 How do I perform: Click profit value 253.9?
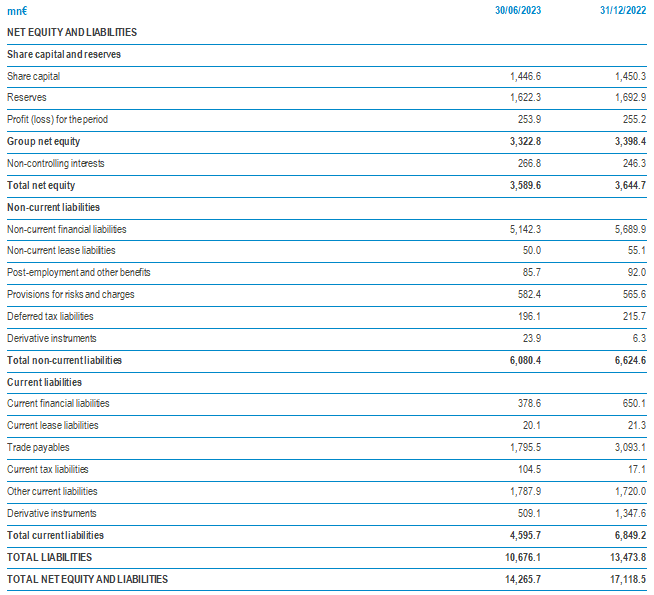(529, 119)
